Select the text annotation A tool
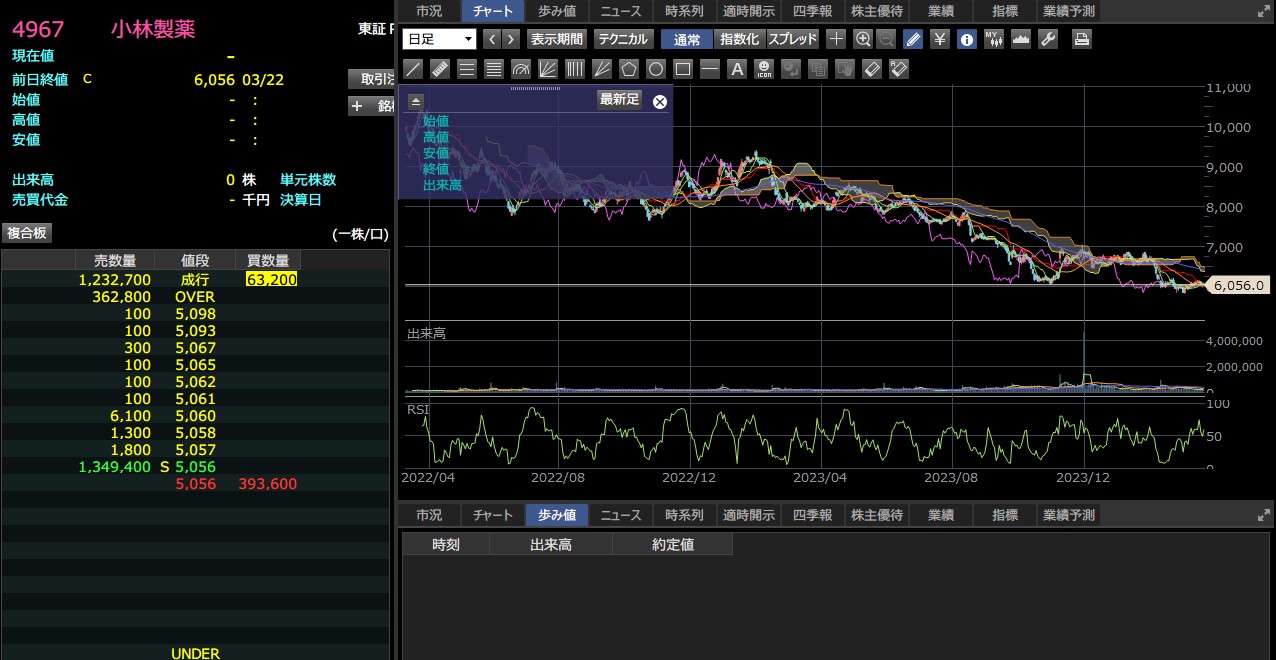 click(x=737, y=69)
